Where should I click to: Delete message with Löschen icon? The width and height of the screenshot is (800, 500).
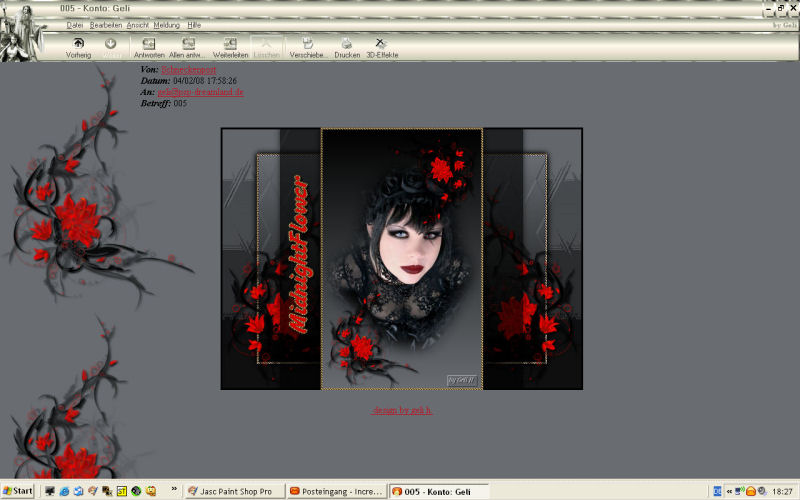pos(267,45)
